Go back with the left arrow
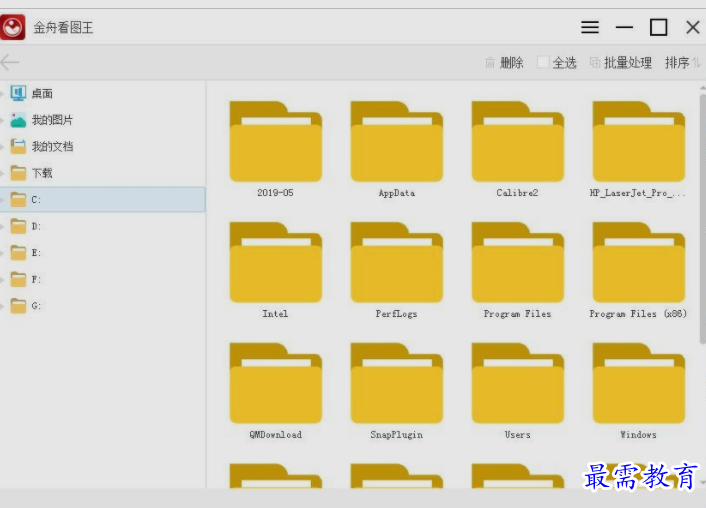This screenshot has height=508, width=706. [10, 62]
